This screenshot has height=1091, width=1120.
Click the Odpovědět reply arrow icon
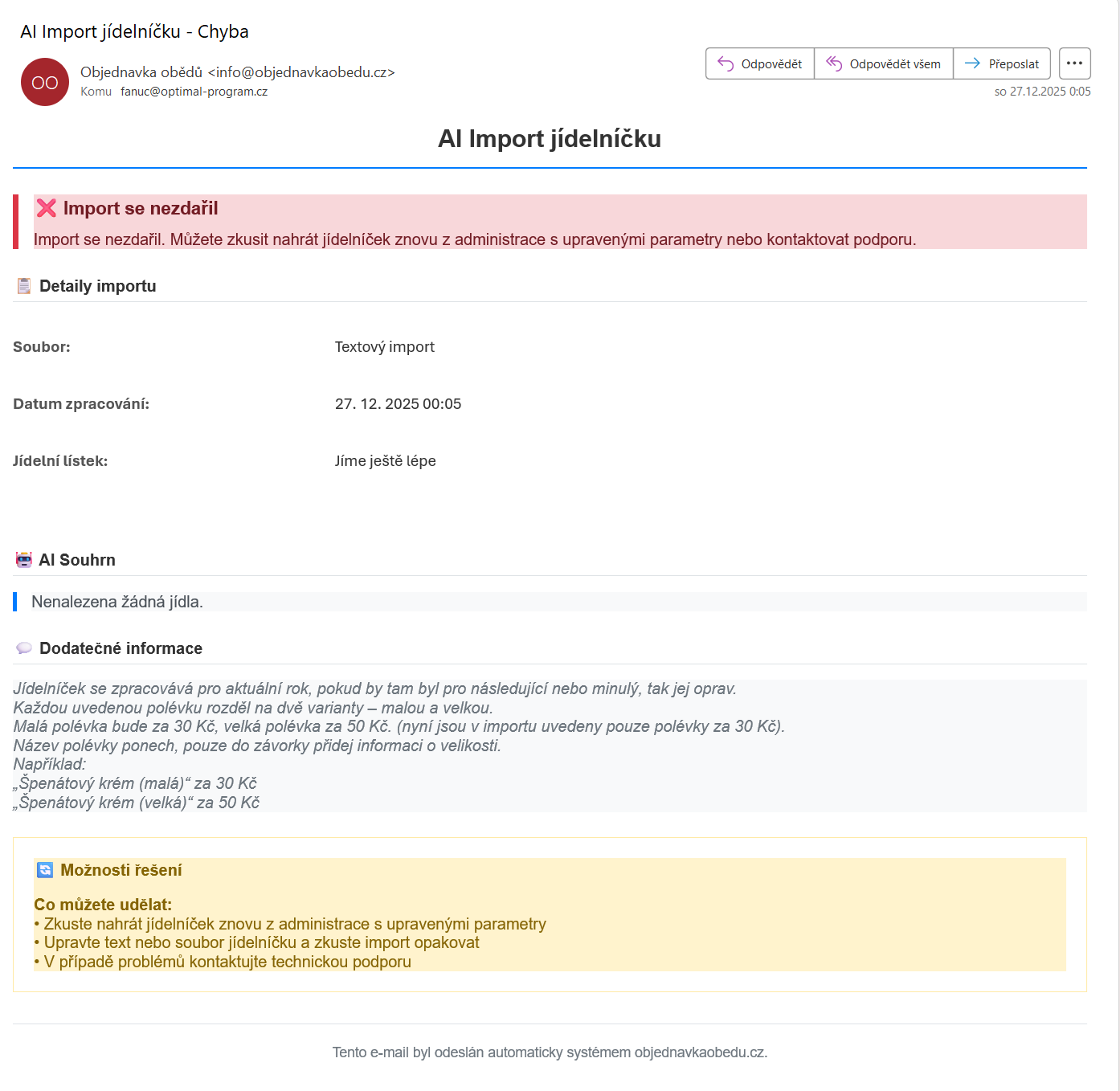click(x=726, y=63)
